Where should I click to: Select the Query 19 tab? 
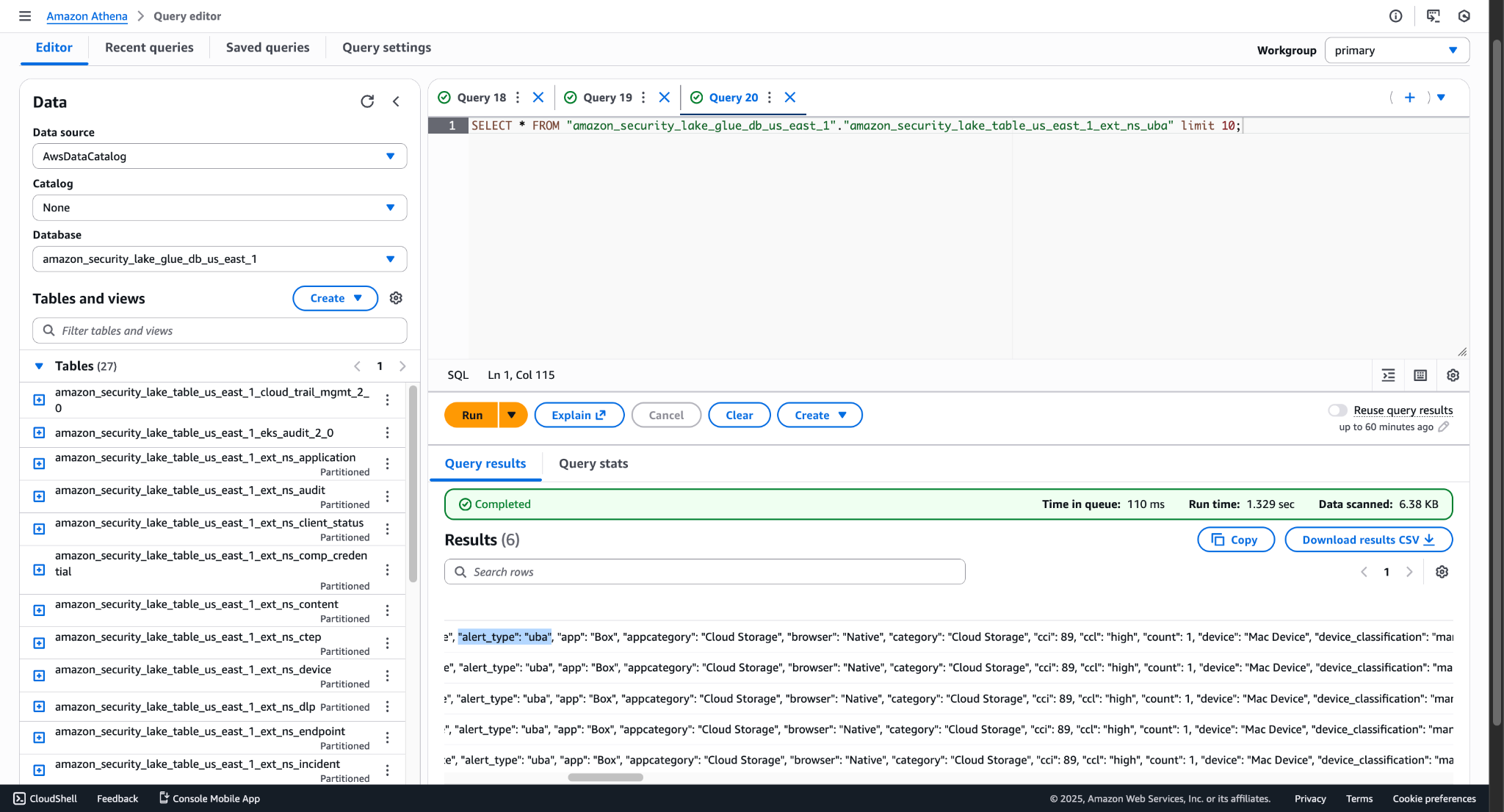click(607, 98)
